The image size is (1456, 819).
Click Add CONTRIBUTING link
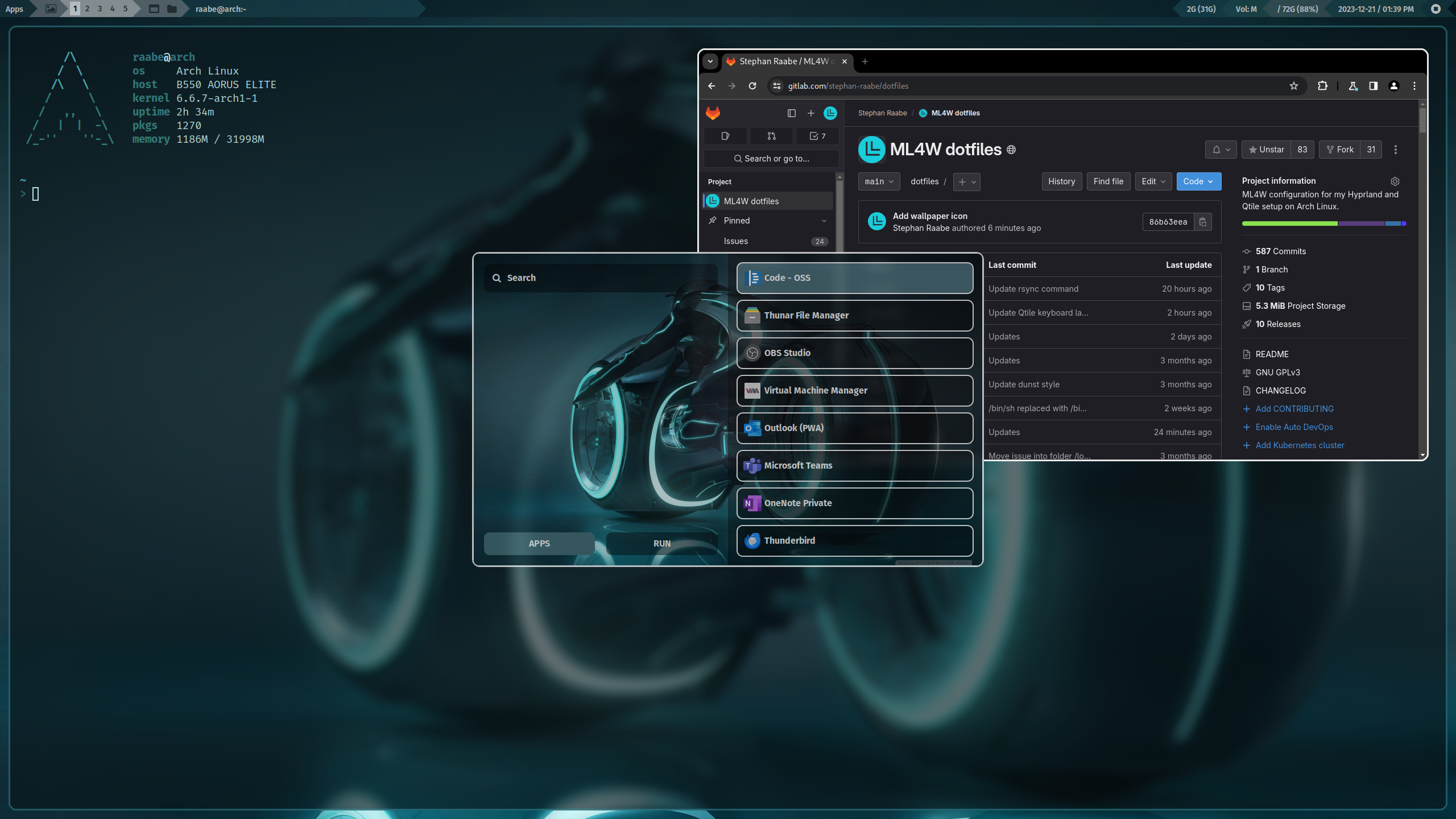coord(1294,409)
